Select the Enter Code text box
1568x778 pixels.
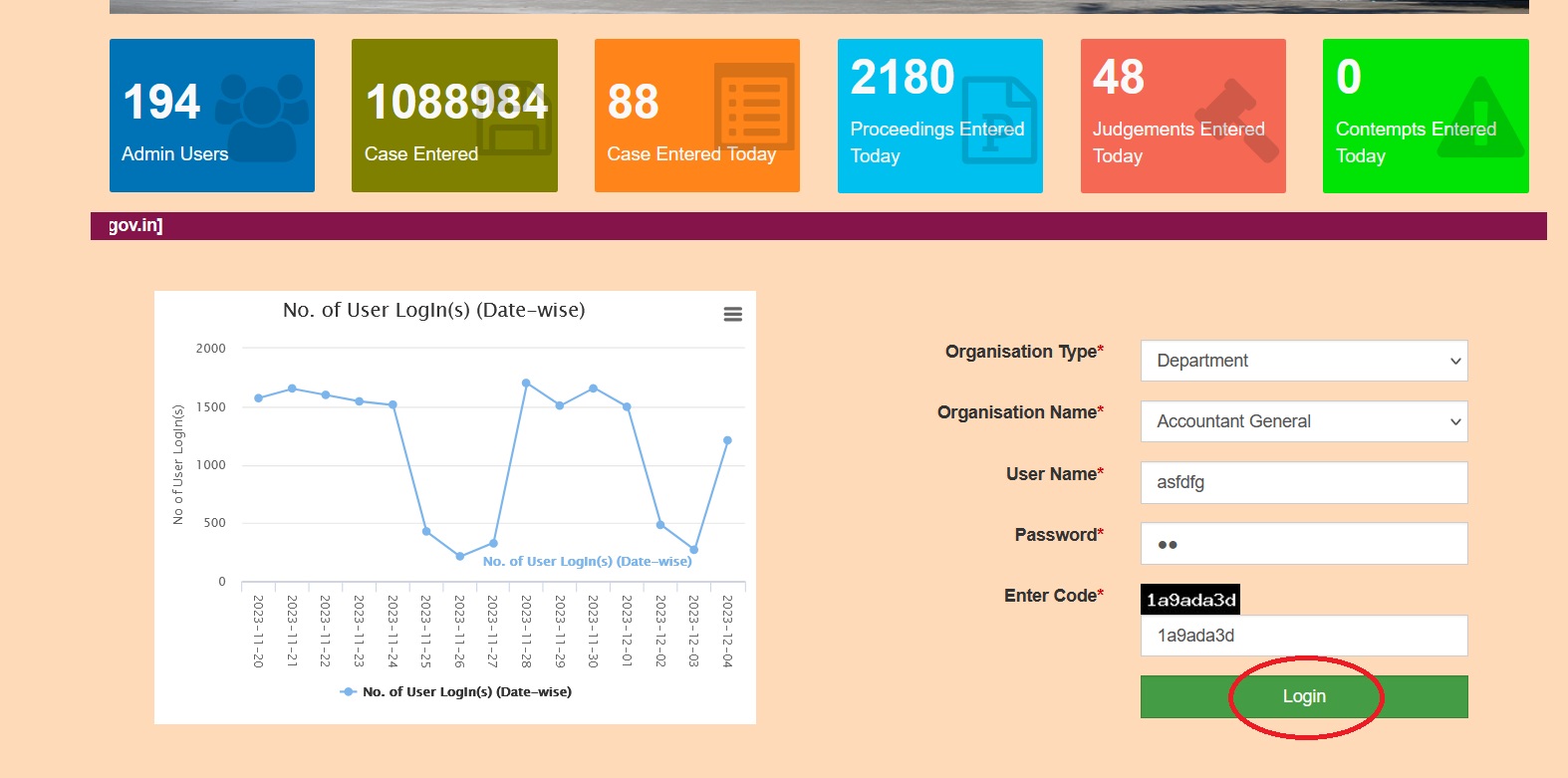click(1303, 636)
